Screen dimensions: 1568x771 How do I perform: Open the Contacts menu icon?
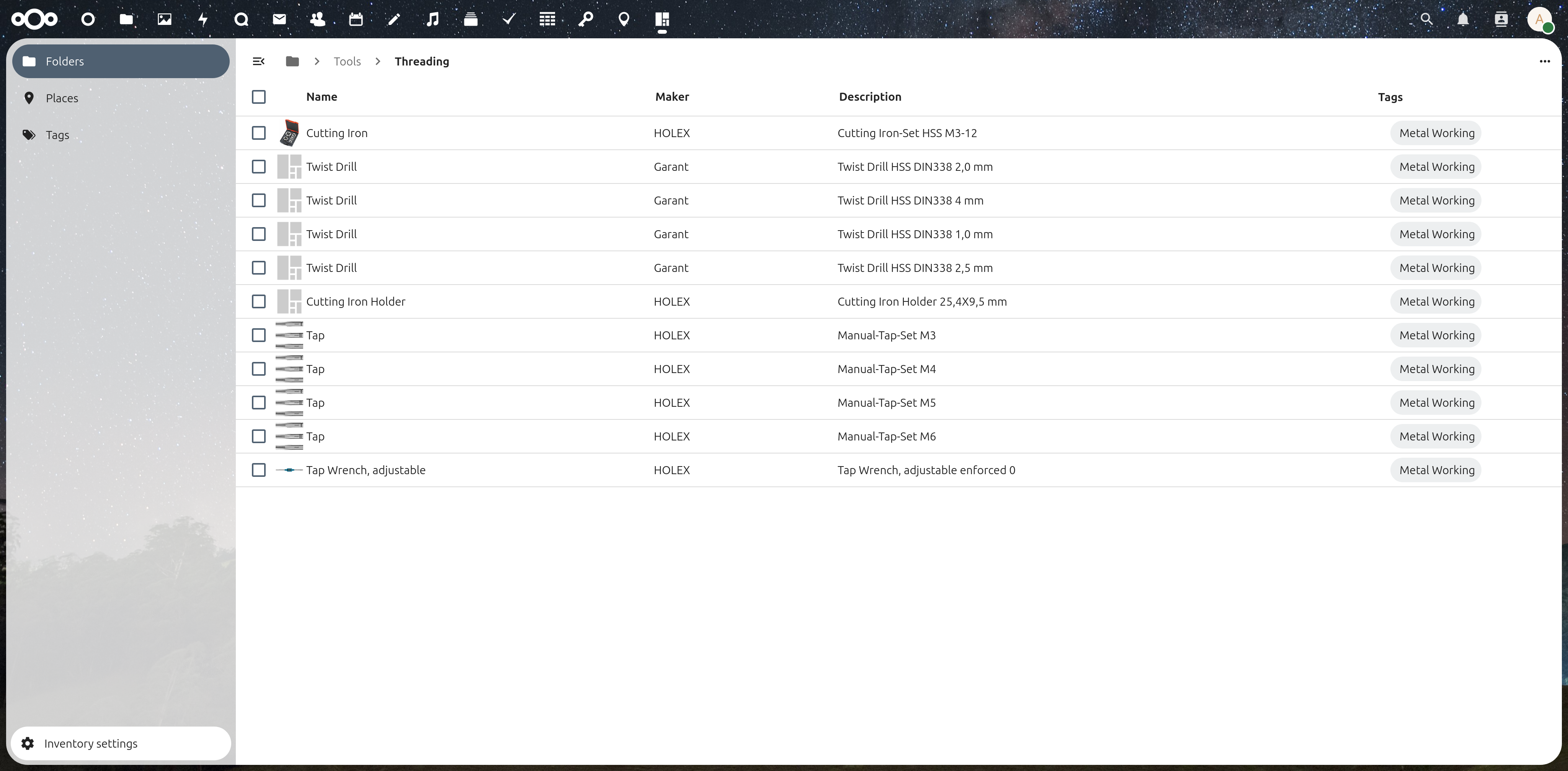(x=1501, y=20)
